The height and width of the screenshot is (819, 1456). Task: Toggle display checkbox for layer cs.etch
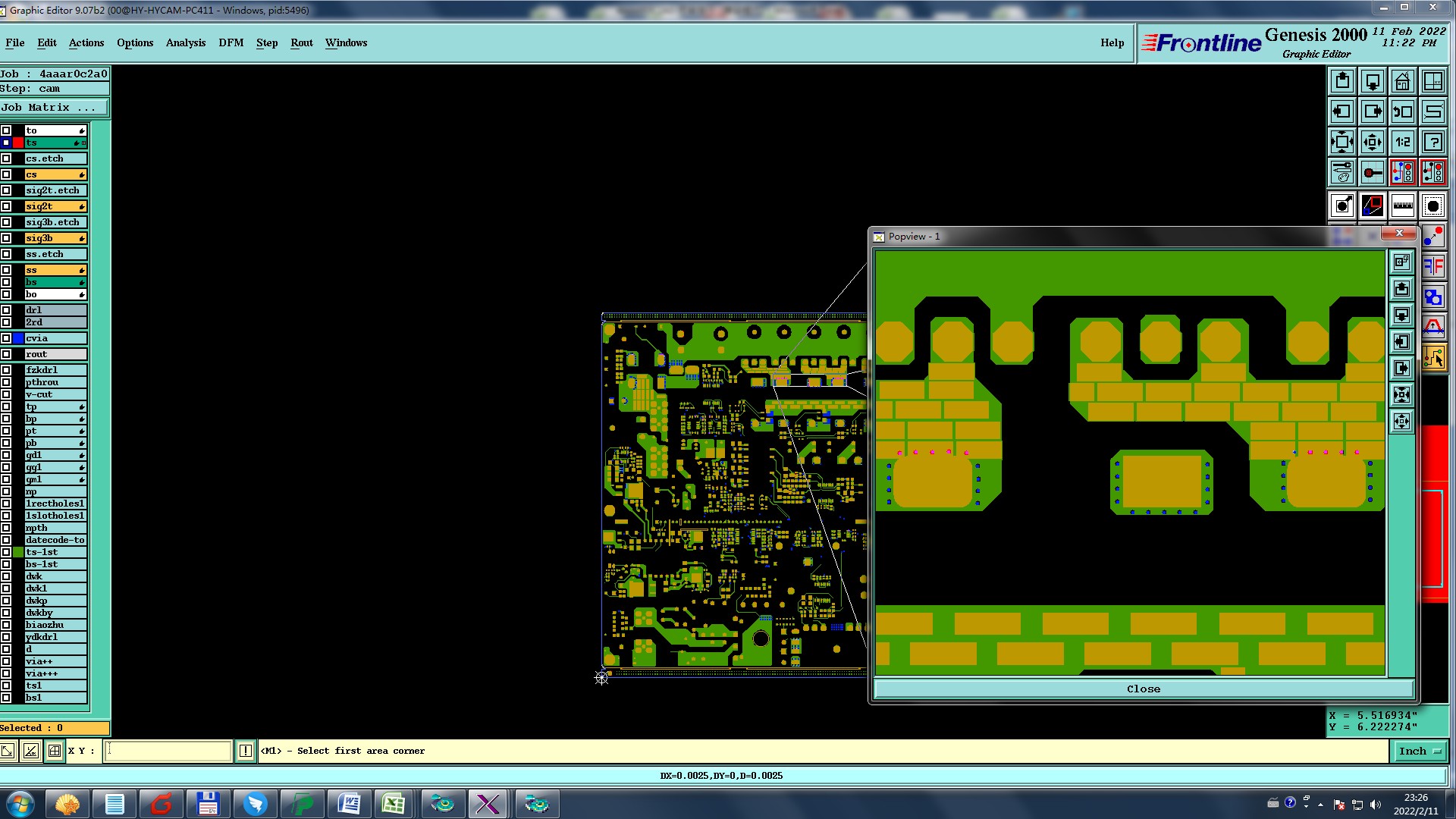(6, 158)
